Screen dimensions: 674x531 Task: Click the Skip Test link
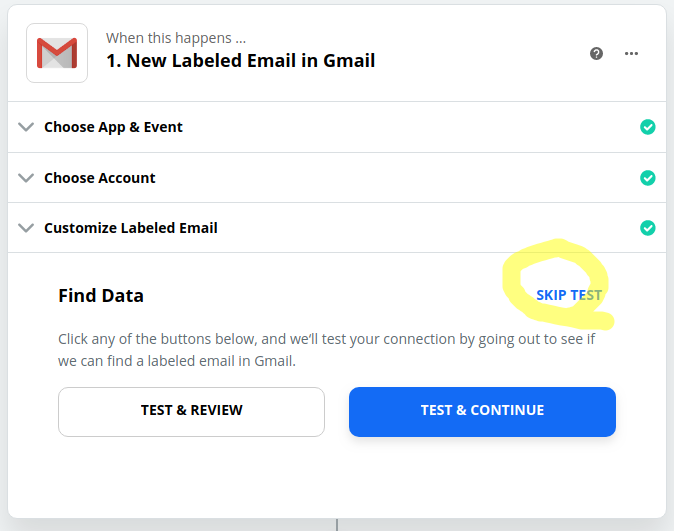pos(569,295)
